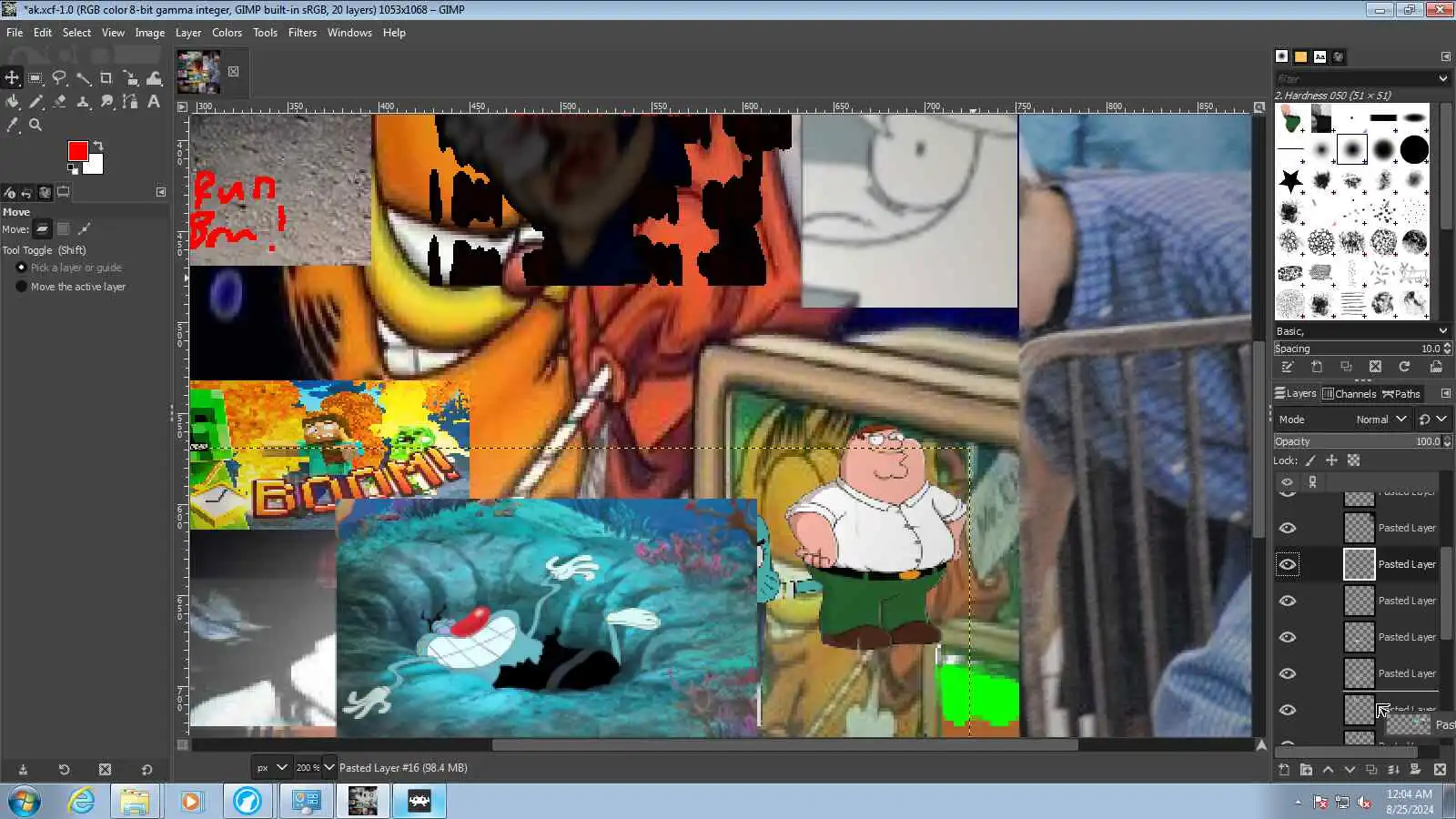Select the Paths tool
The height and width of the screenshot is (819, 1456).
pyautogui.click(x=130, y=102)
